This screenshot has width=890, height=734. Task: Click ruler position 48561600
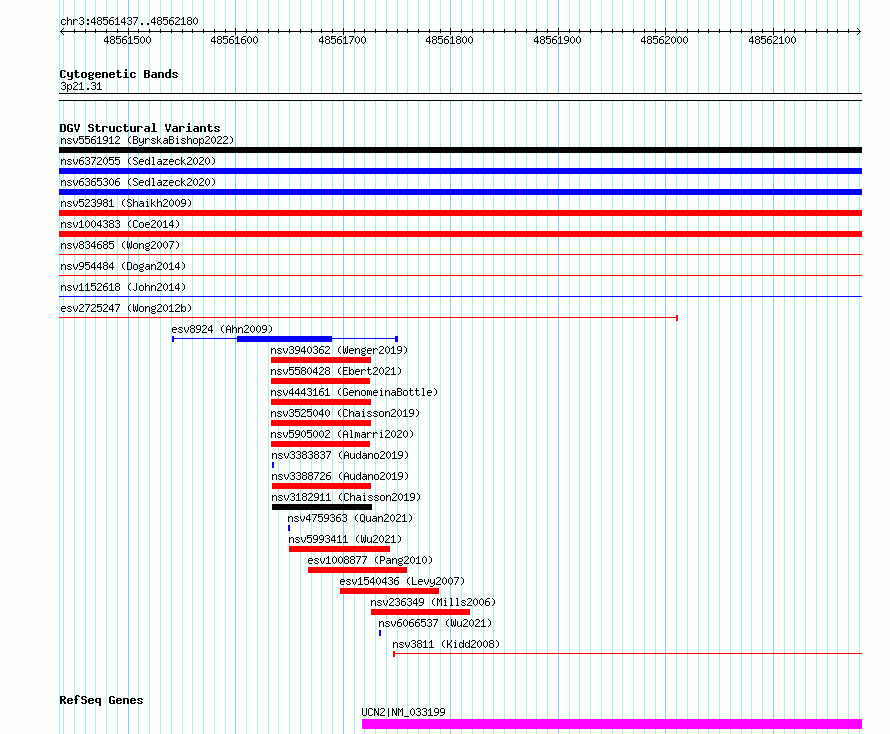pyautogui.click(x=234, y=40)
